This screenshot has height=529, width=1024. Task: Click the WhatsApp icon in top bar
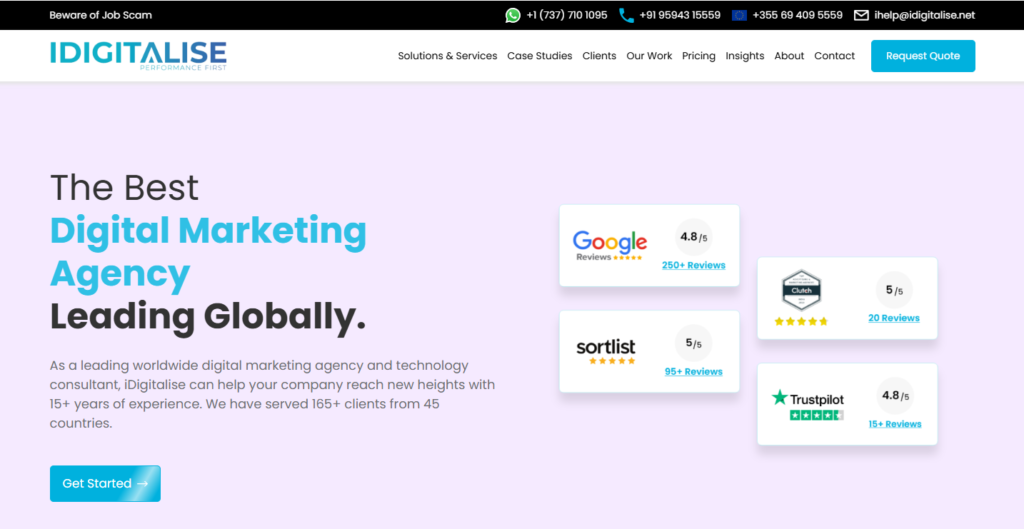click(x=513, y=15)
